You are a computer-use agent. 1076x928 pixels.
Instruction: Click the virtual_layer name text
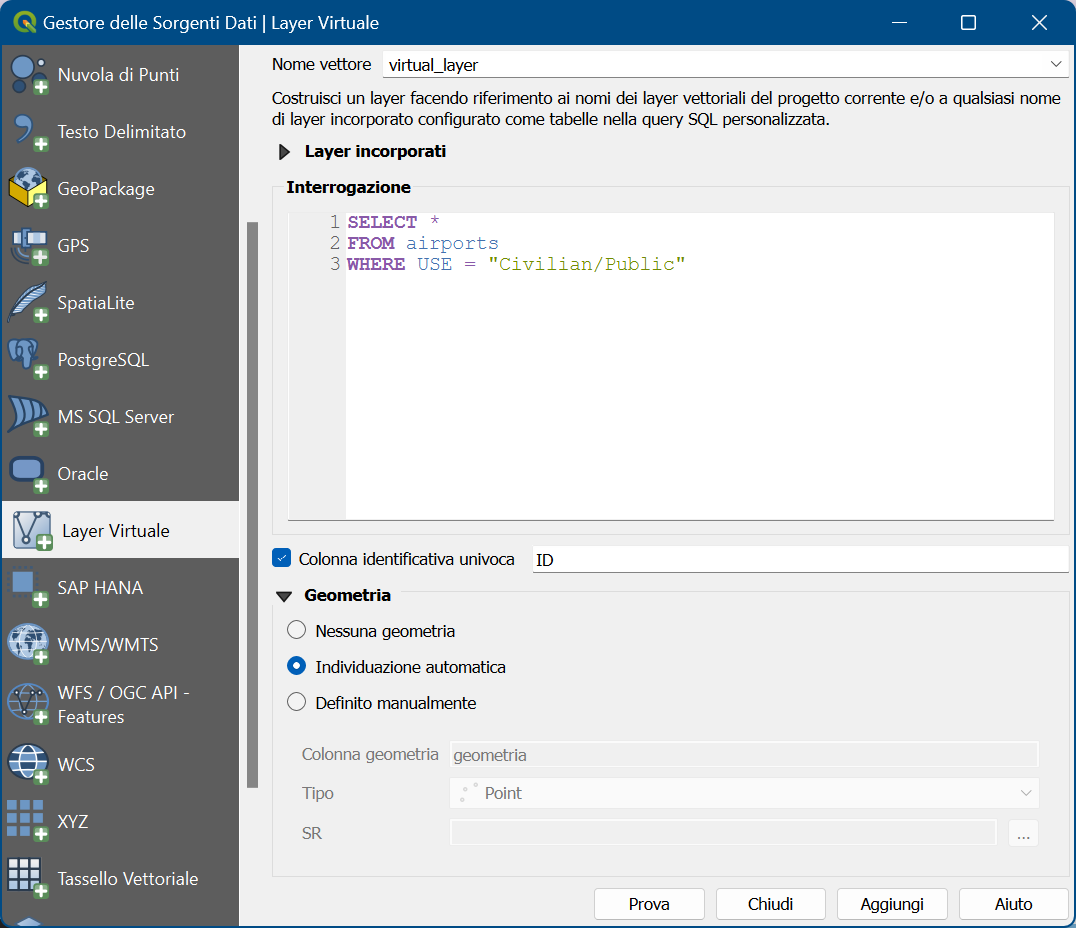pyautogui.click(x=433, y=65)
